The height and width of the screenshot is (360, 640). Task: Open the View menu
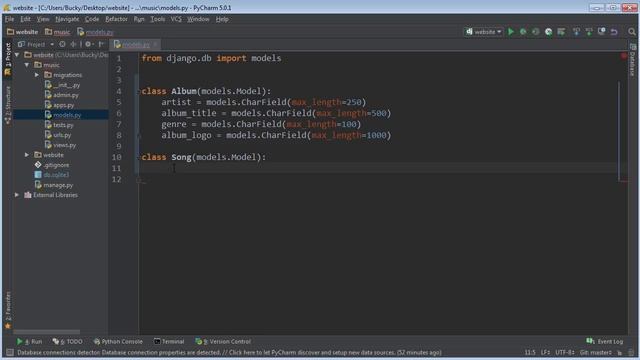(43, 19)
